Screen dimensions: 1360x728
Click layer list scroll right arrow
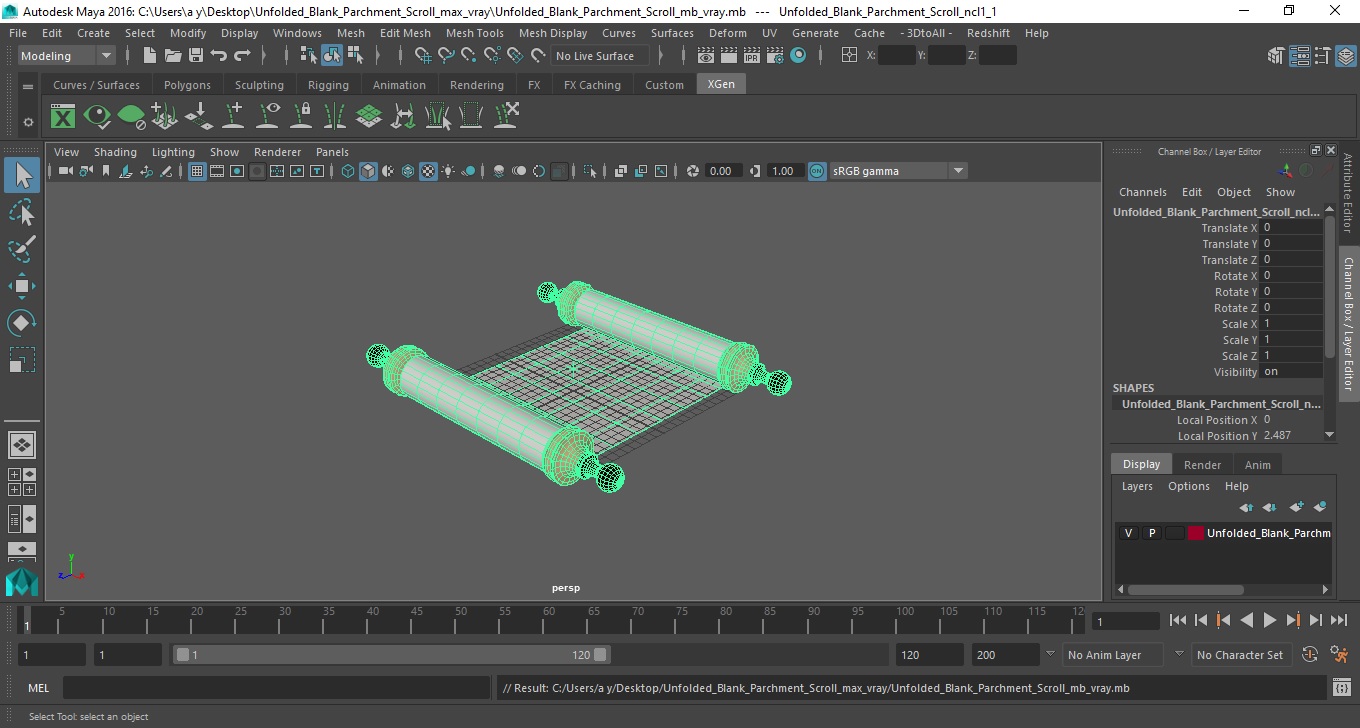pos(1326,590)
